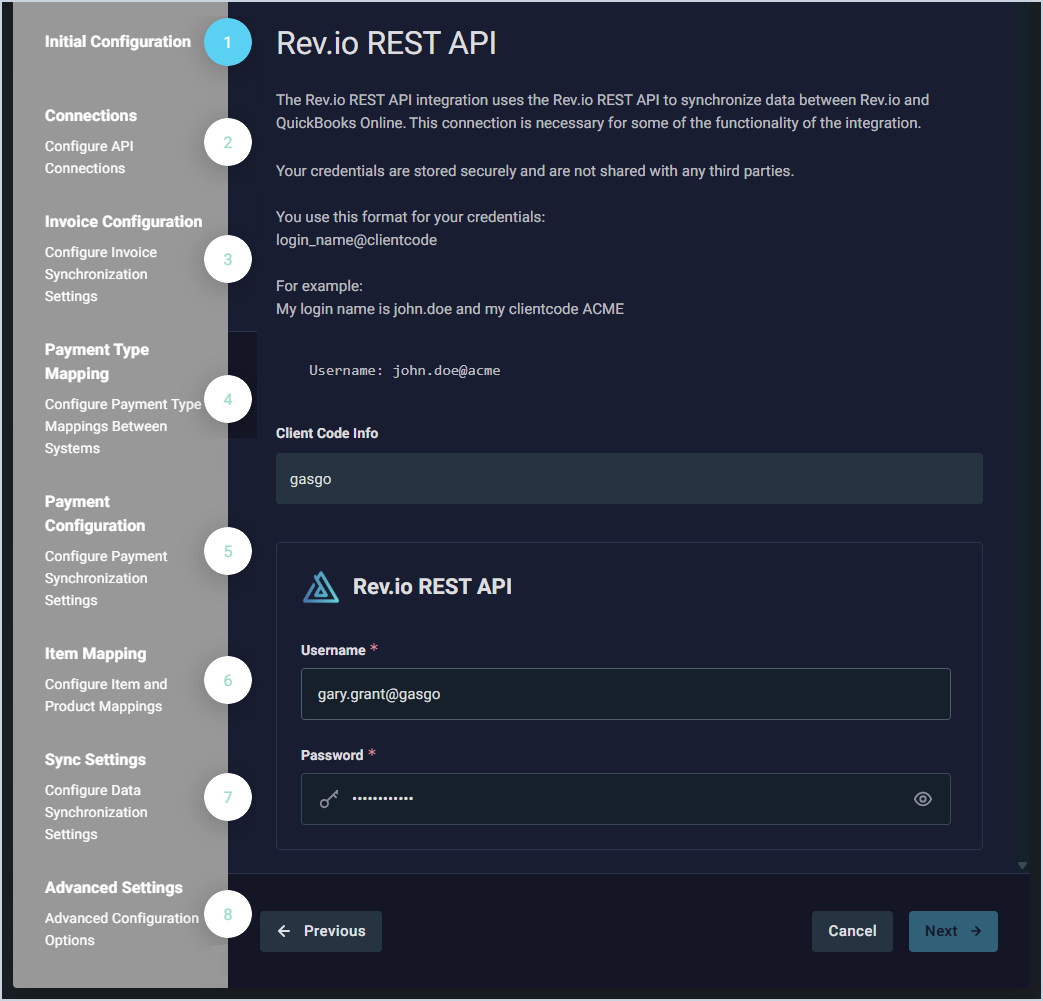Click the Client Code Info field
Viewport: 1043px width, 1001px height.
tap(629, 479)
